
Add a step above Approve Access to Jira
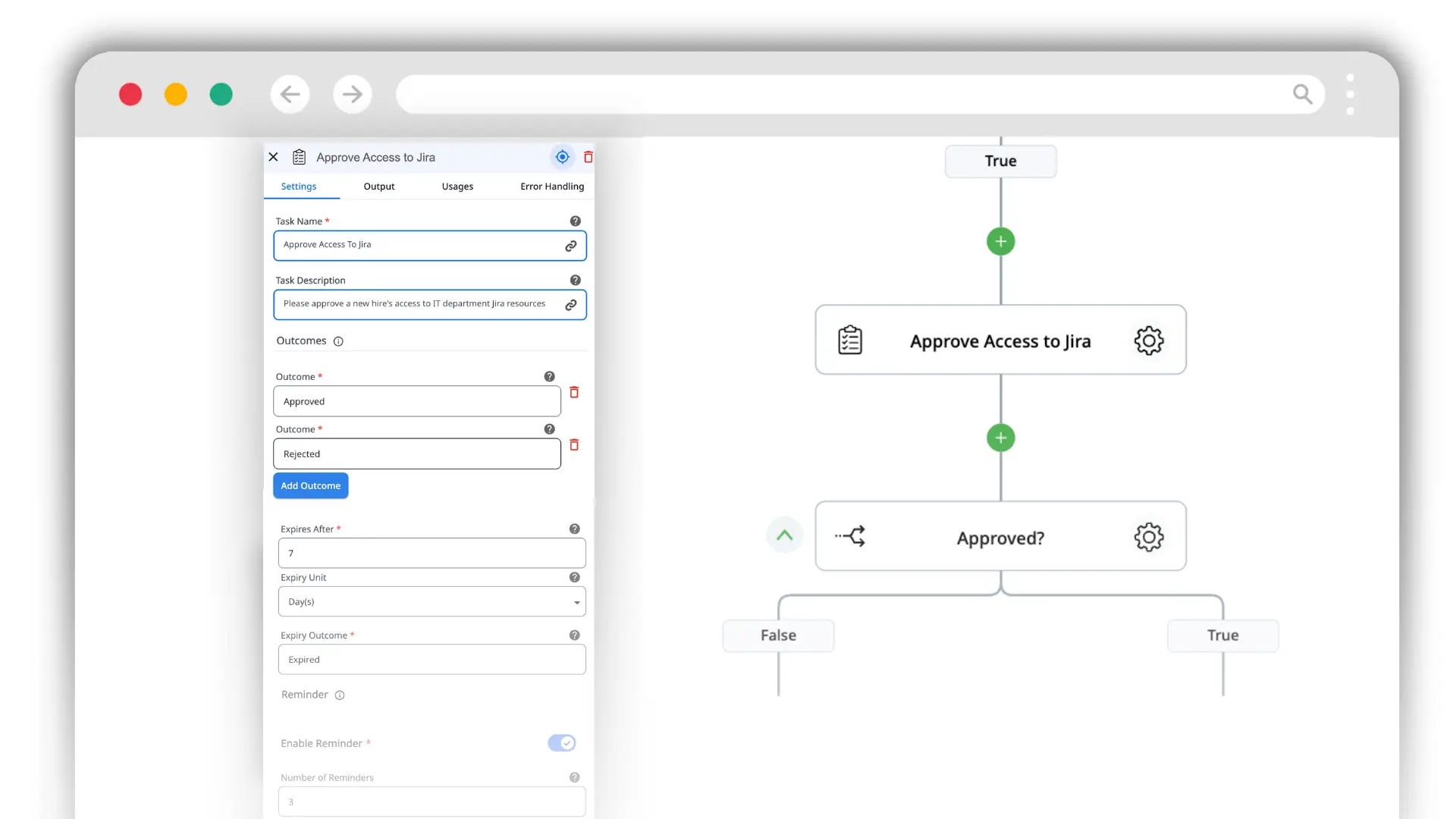[1001, 242]
